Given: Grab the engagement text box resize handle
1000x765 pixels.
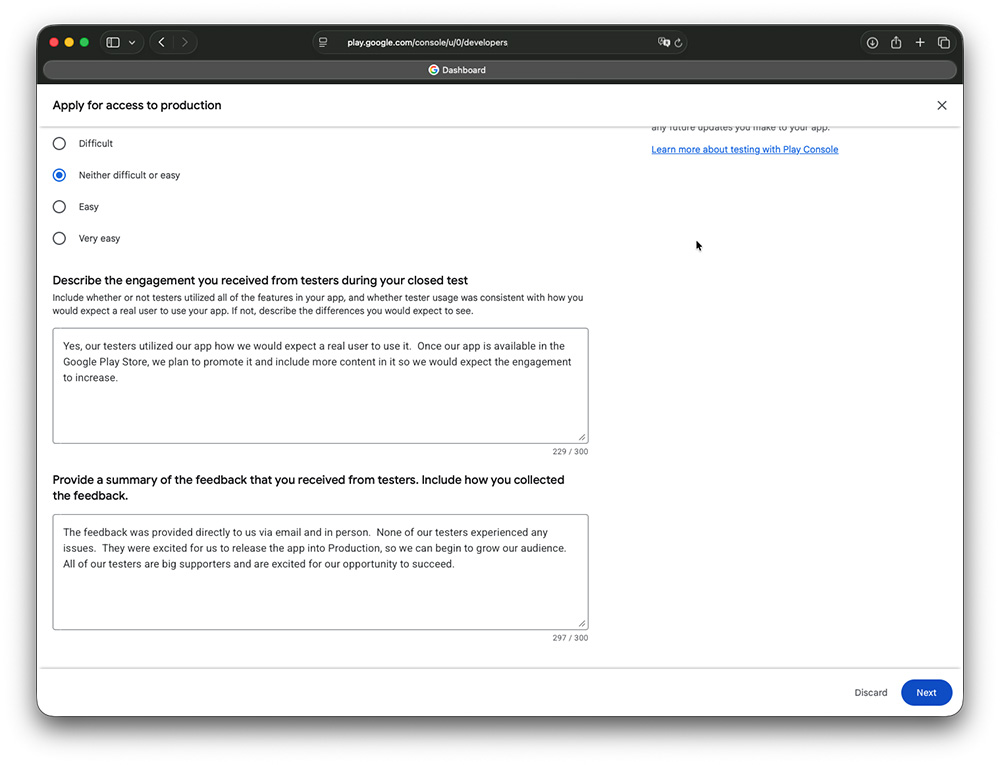Looking at the screenshot, I should 582,437.
